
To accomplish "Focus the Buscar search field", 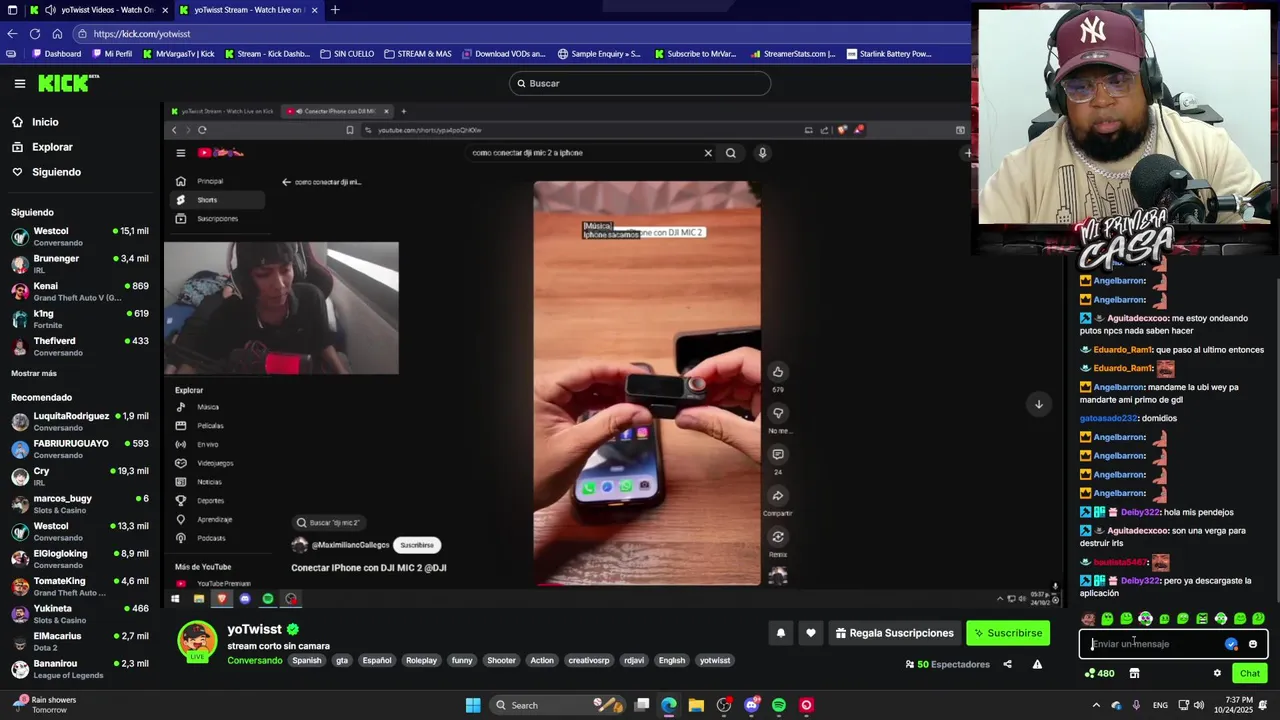I will pyautogui.click(x=640, y=83).
